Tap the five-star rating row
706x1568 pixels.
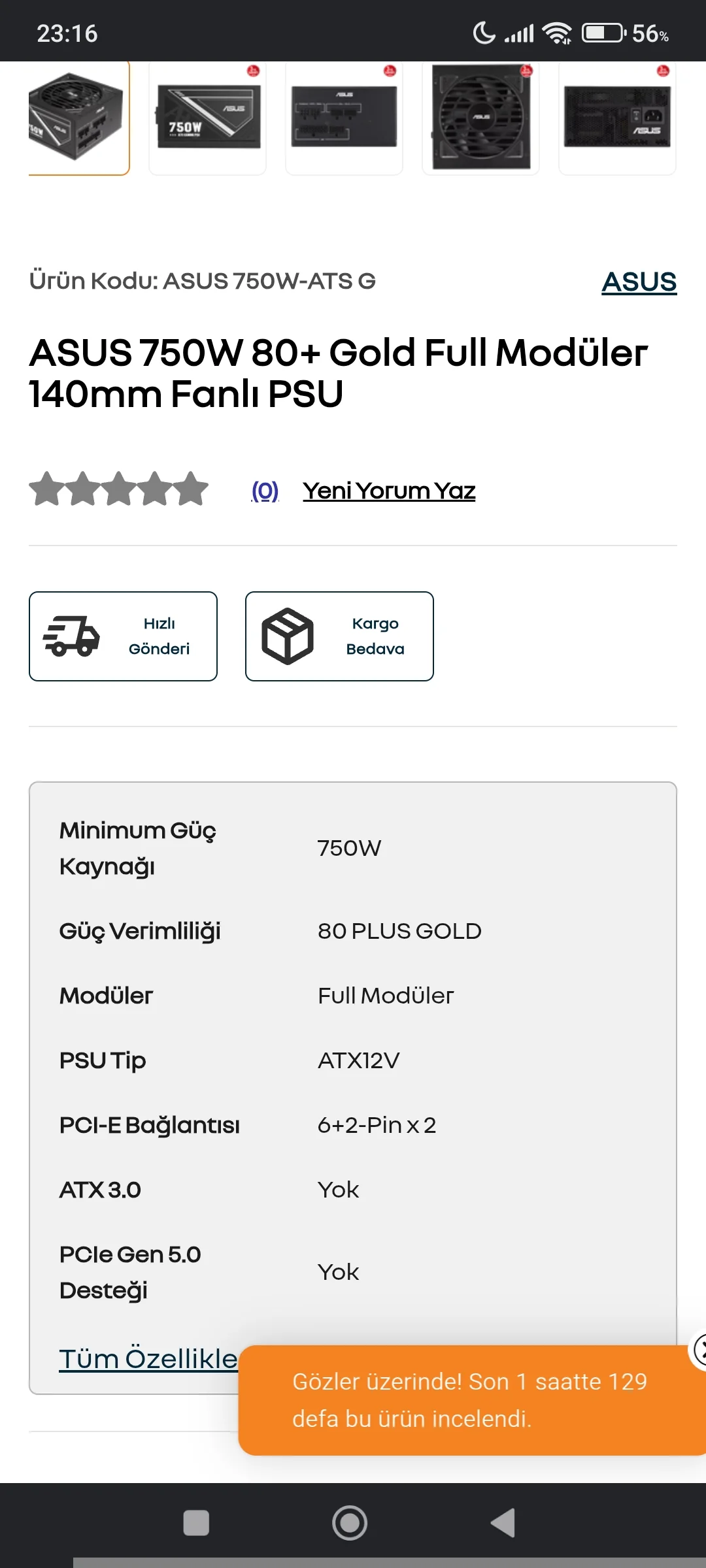point(119,489)
